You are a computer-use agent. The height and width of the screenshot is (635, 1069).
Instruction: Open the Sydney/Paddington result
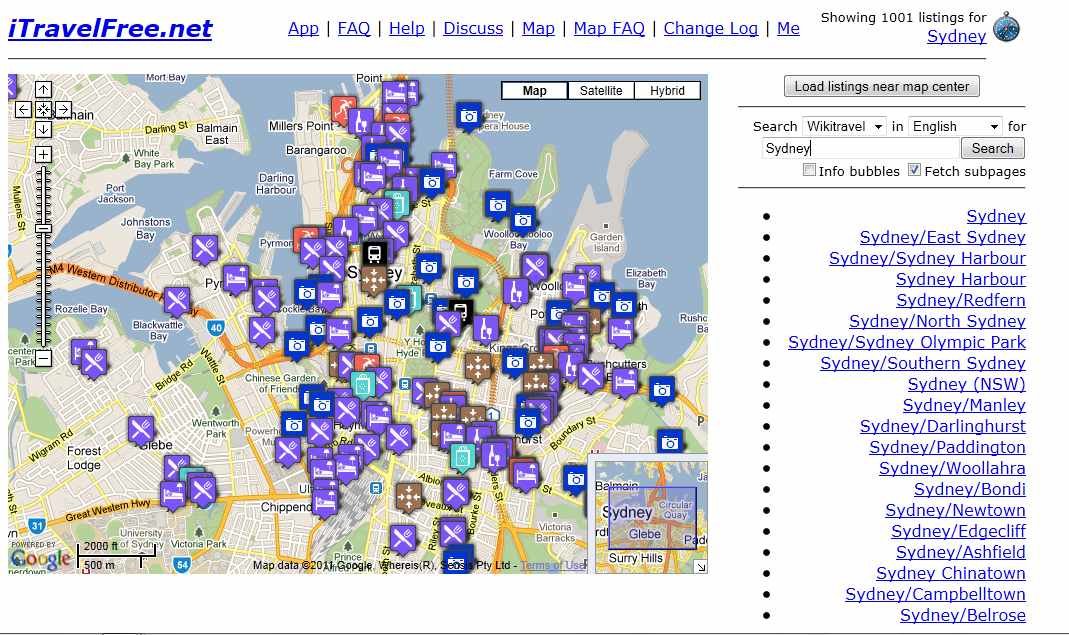(948, 447)
